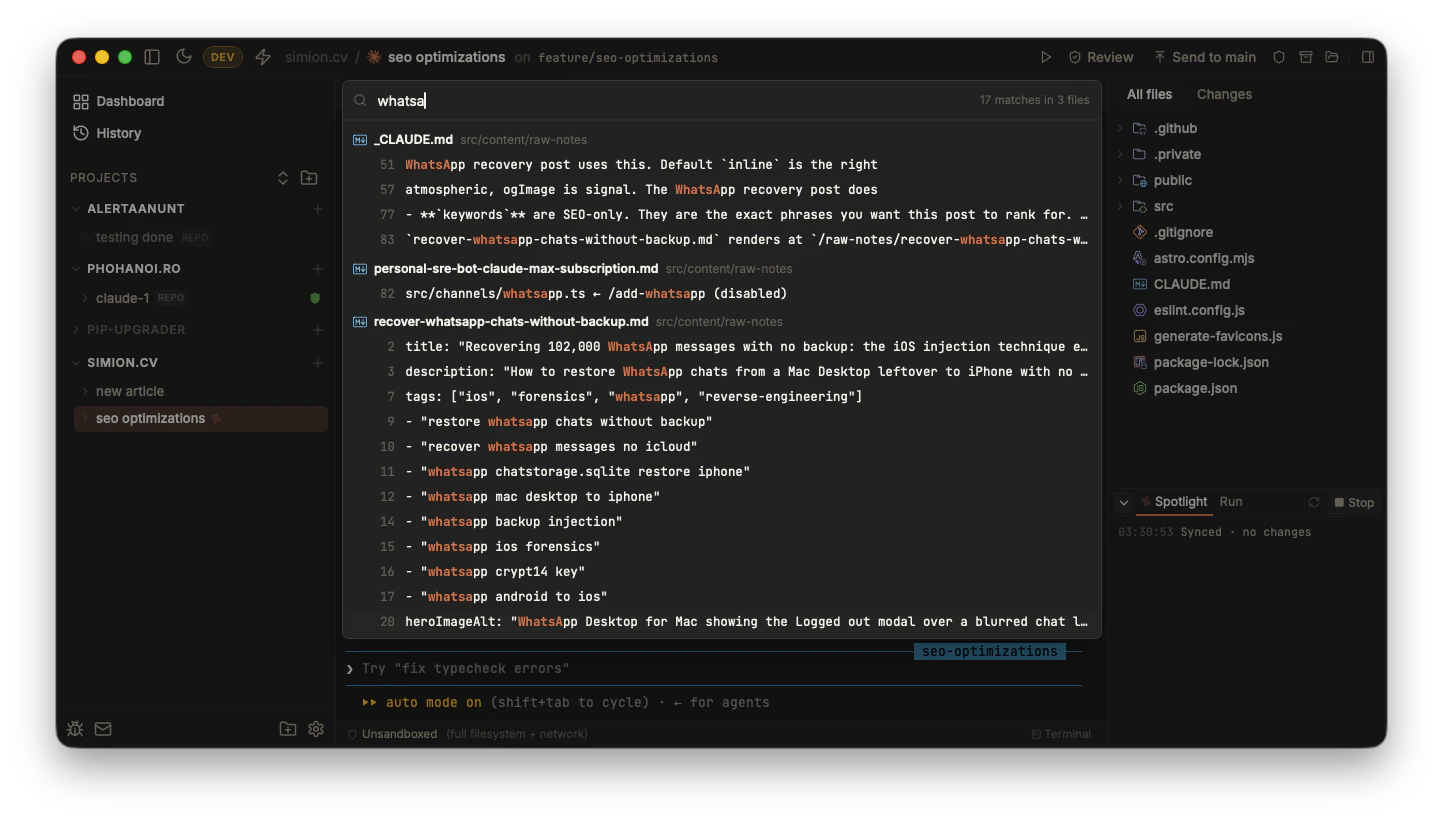The image size is (1443, 822).
Task: Click the lightning bolt icon in the title bar
Action: pyautogui.click(x=263, y=57)
